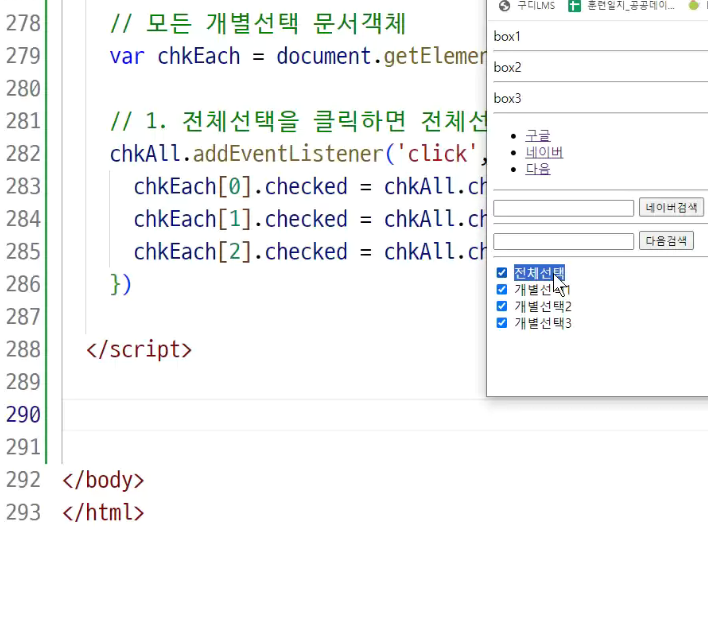Focus the Naver search input field
The image size is (708, 623).
pyautogui.click(x=564, y=208)
